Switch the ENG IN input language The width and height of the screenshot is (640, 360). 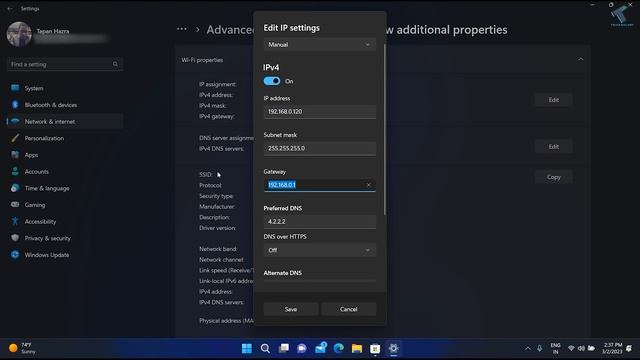click(556, 348)
